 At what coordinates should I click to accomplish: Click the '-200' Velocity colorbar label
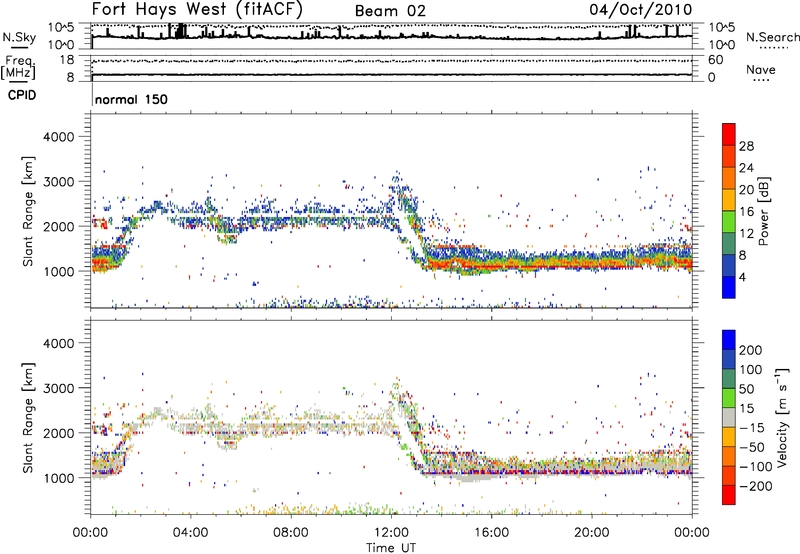pyautogui.click(x=756, y=486)
